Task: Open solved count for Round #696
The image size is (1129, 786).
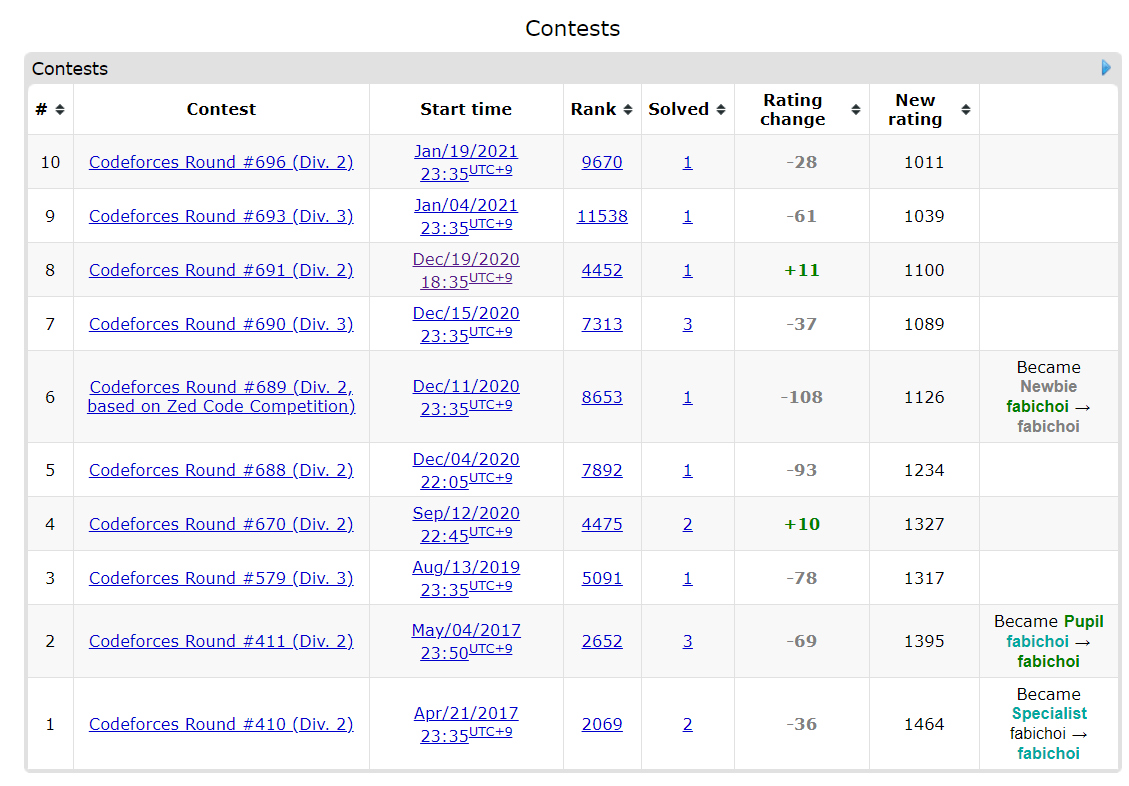Action: coord(688,162)
